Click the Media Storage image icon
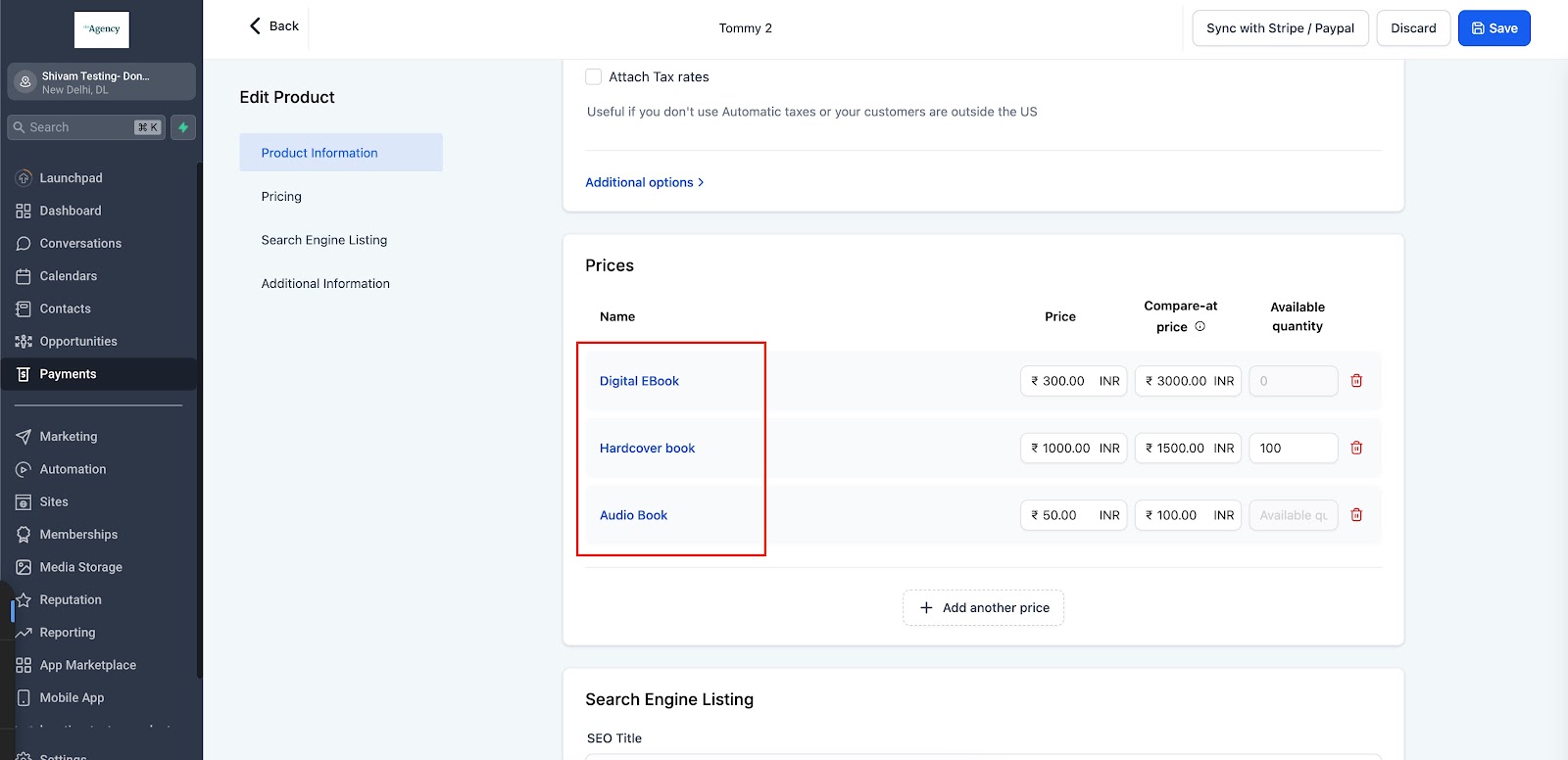The image size is (1568, 760). pos(24,567)
